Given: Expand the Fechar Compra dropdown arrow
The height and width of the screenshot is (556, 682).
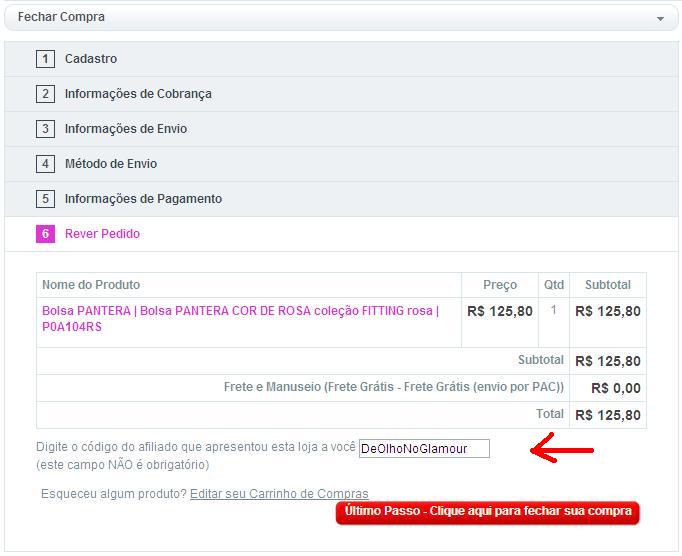Looking at the screenshot, I should [x=660, y=19].
